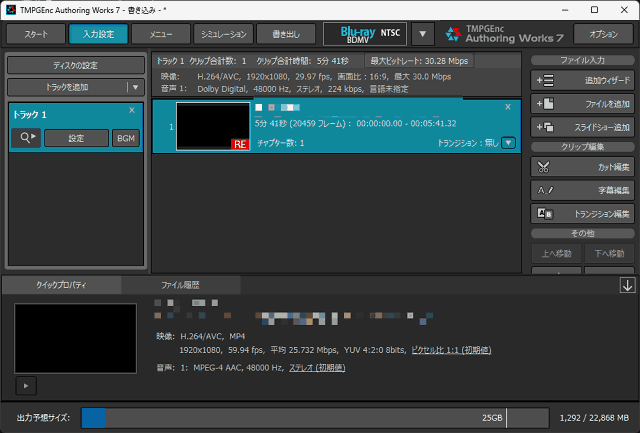Open 字幕編集 tool

tap(582, 190)
